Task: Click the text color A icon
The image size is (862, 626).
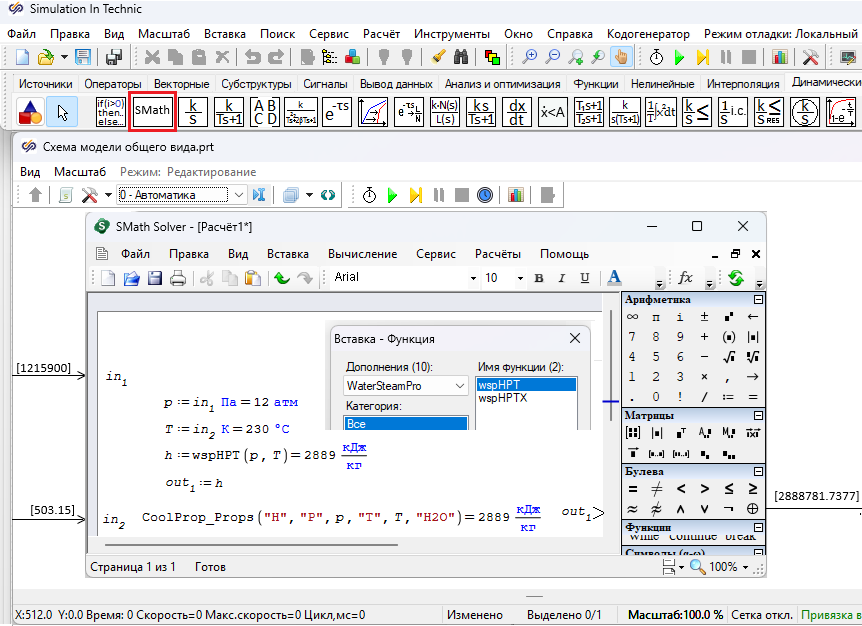Action: [614, 278]
